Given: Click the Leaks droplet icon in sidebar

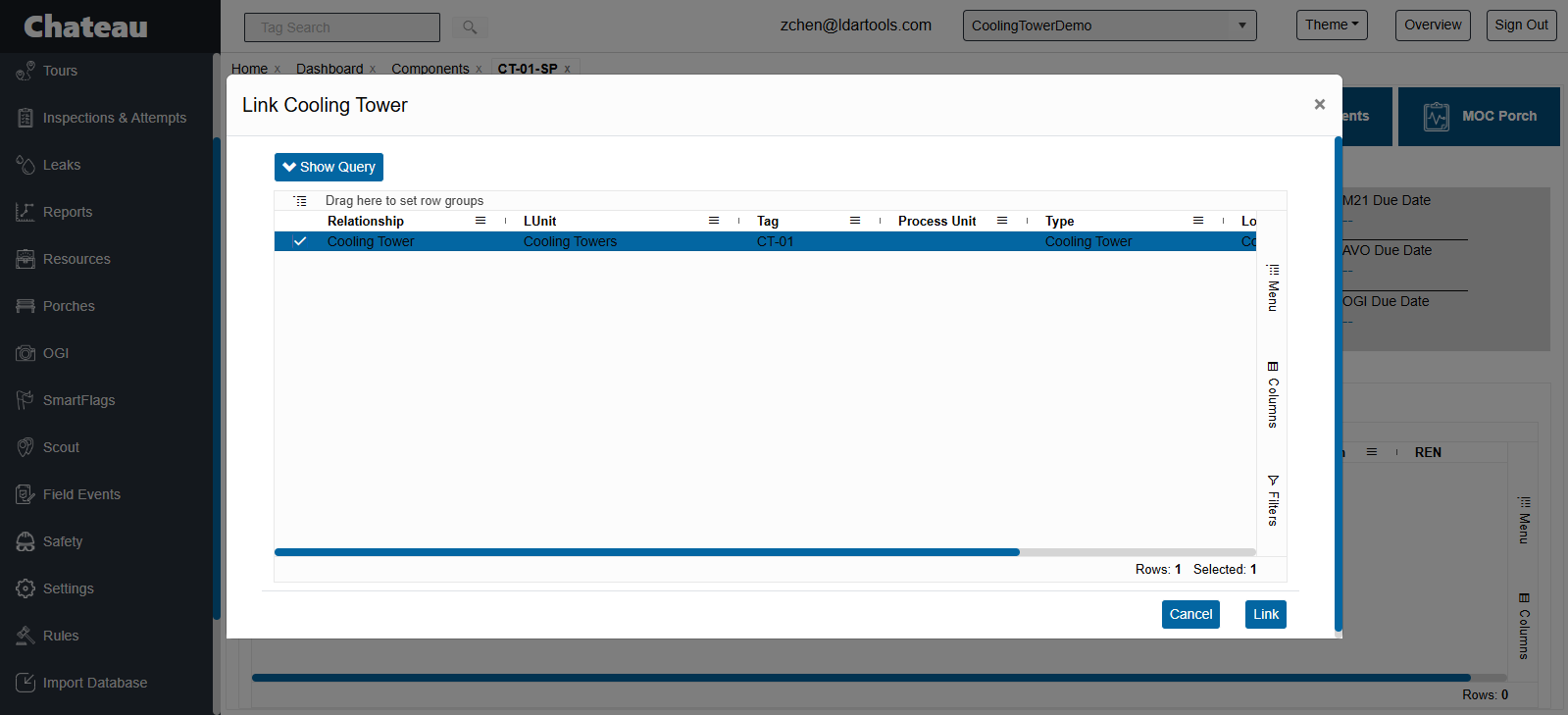Looking at the screenshot, I should tap(25, 165).
